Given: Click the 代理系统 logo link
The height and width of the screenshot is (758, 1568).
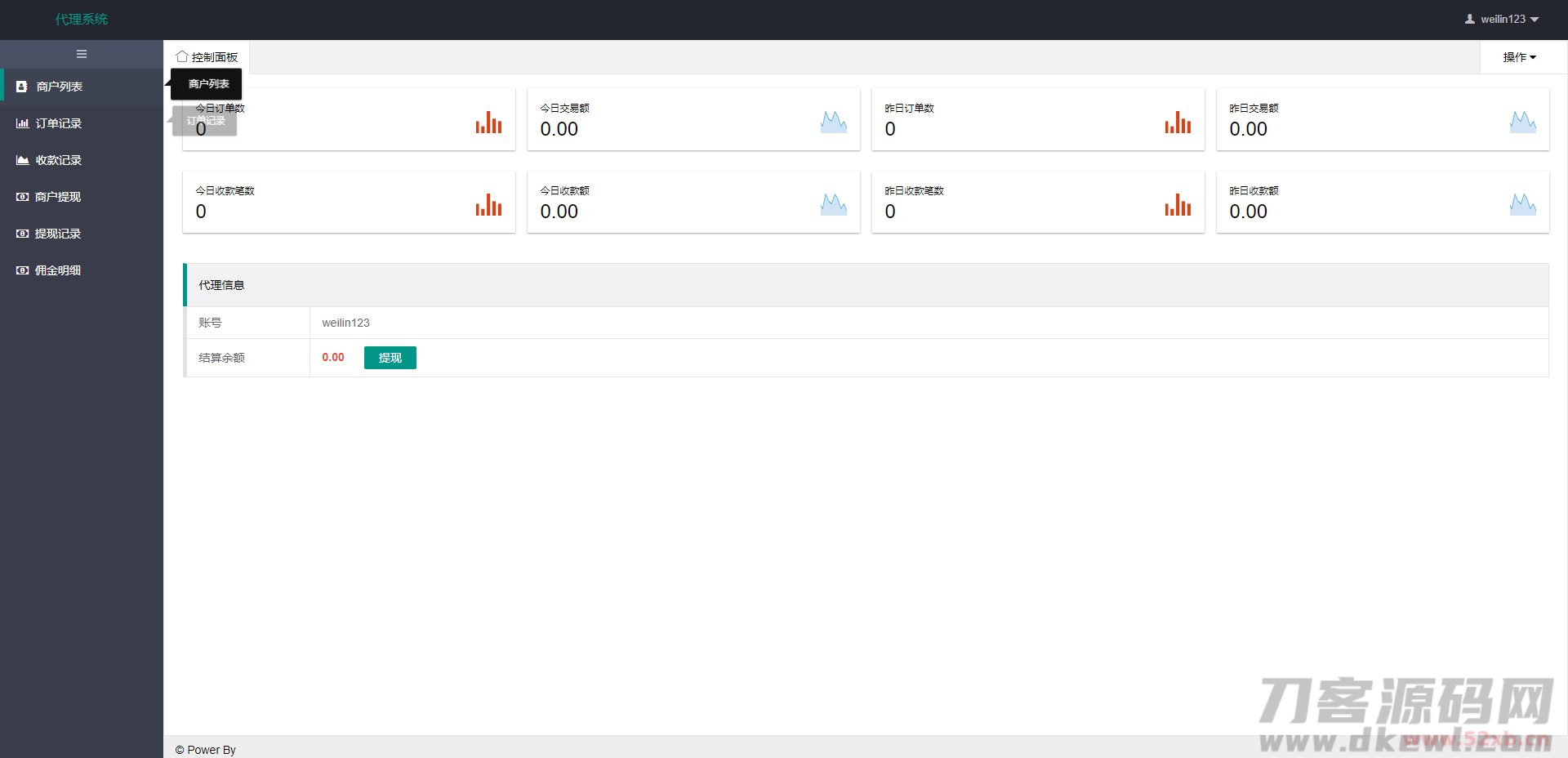Looking at the screenshot, I should (x=82, y=19).
